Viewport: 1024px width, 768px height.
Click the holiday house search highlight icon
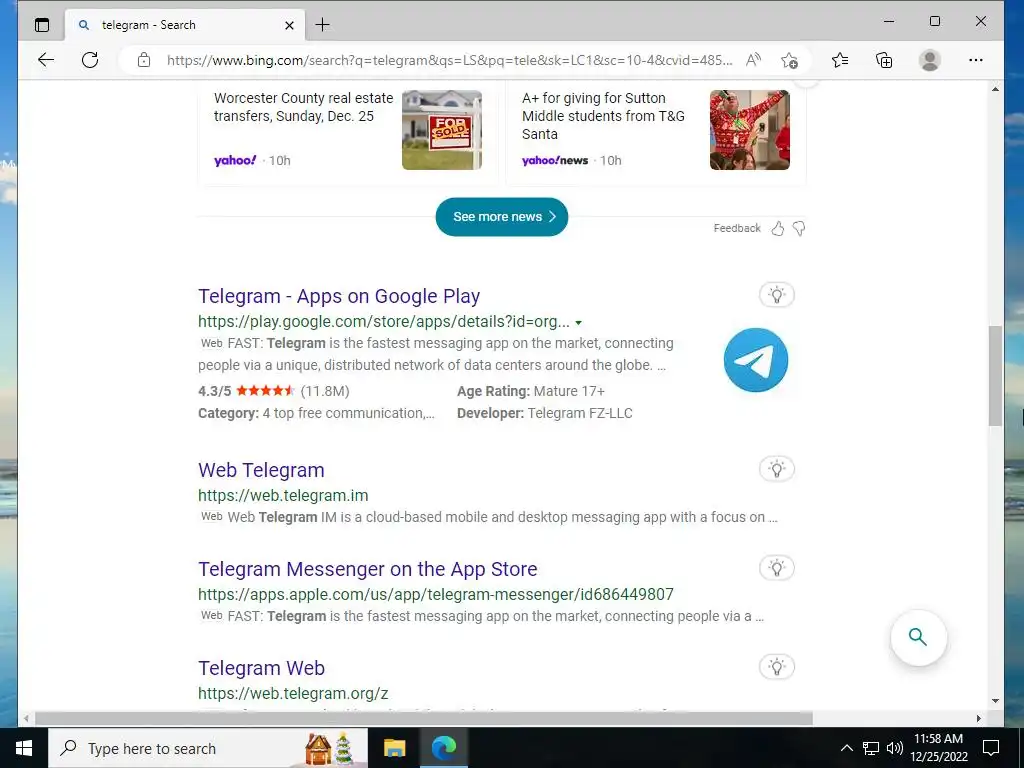click(x=330, y=748)
